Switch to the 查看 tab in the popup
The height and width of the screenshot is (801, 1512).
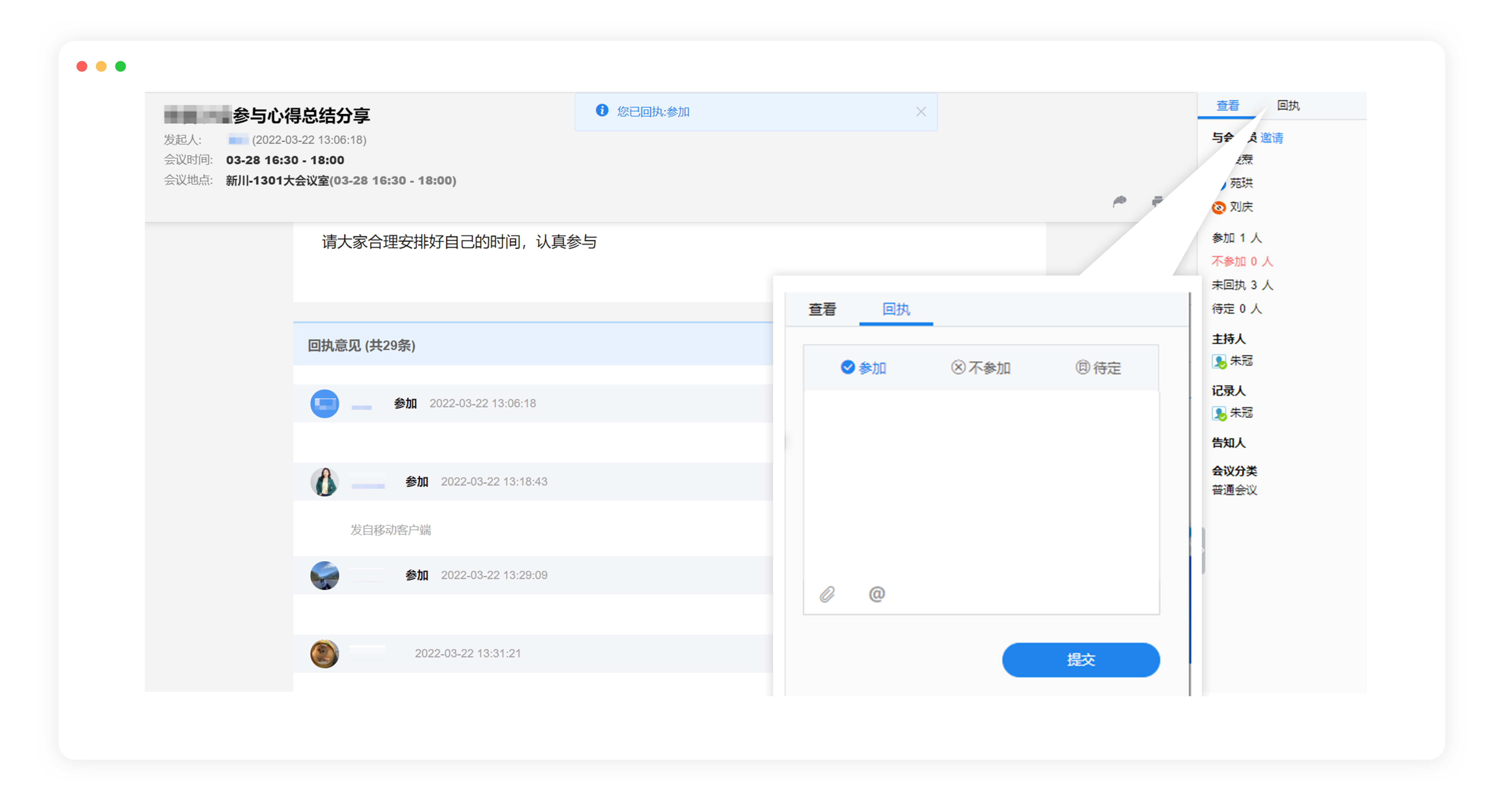tap(822, 310)
